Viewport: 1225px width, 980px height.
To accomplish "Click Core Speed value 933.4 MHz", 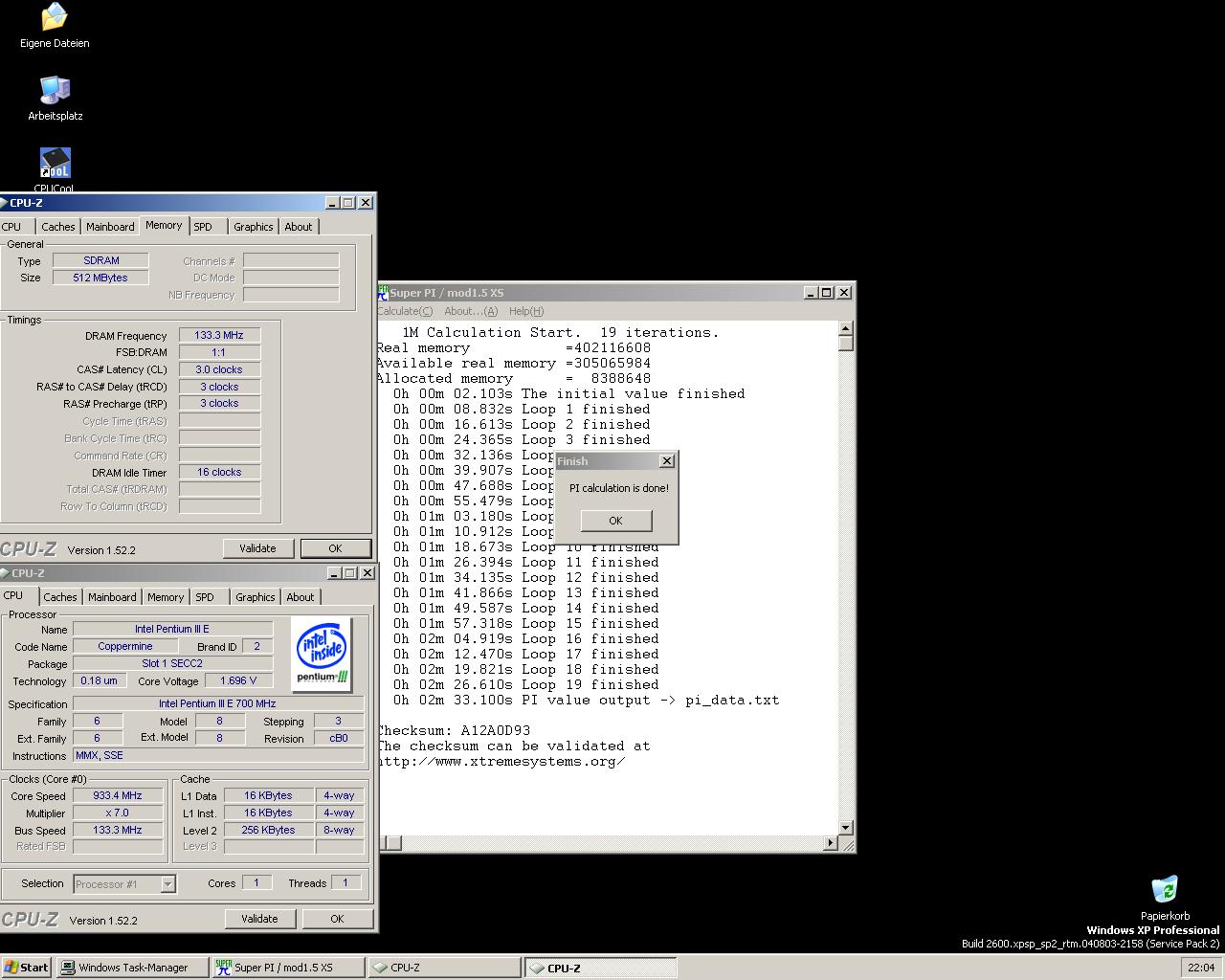I will pyautogui.click(x=118, y=795).
